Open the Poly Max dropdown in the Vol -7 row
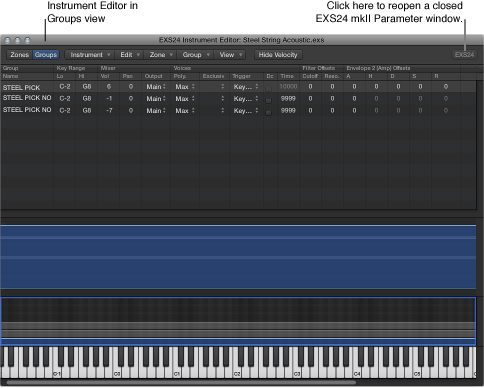484x388 pixels. 185,111
